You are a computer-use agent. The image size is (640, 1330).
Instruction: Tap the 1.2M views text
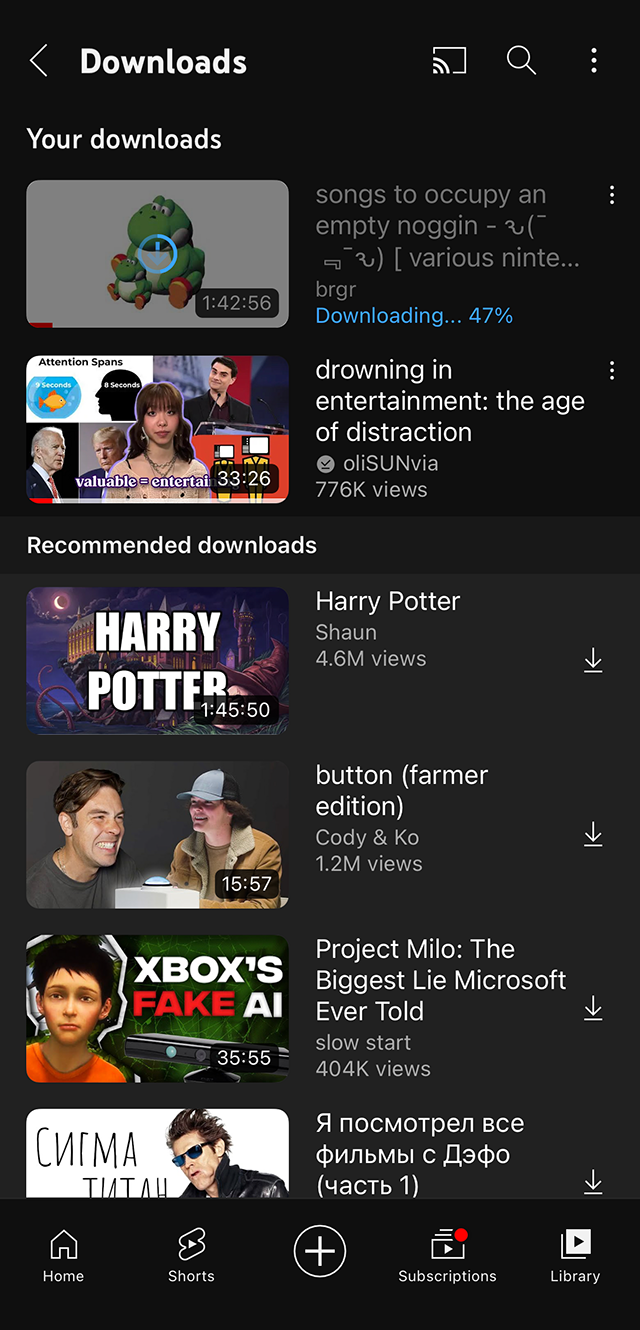pos(369,864)
